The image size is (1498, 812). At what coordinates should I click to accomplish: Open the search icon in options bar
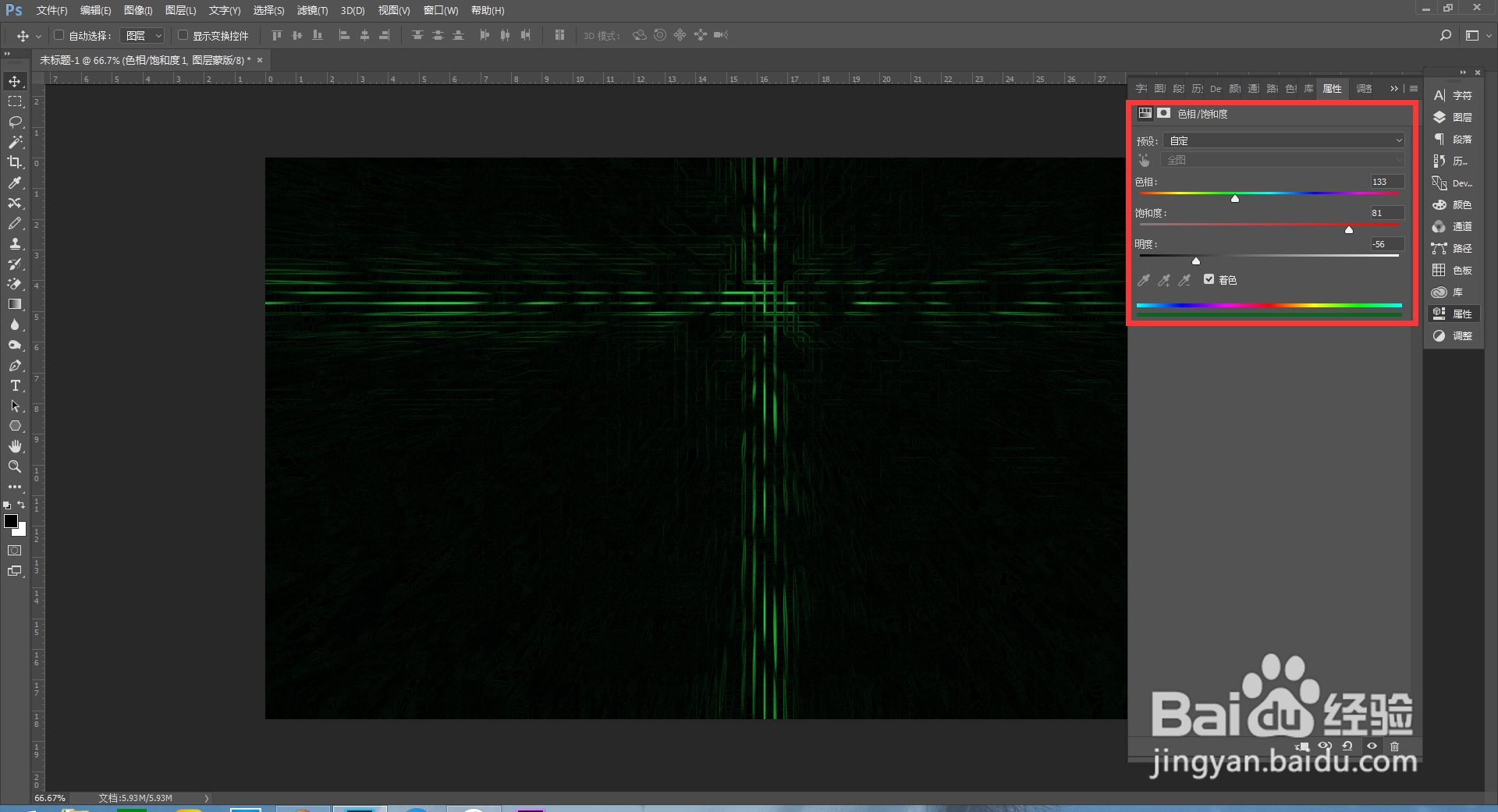tap(1445, 35)
